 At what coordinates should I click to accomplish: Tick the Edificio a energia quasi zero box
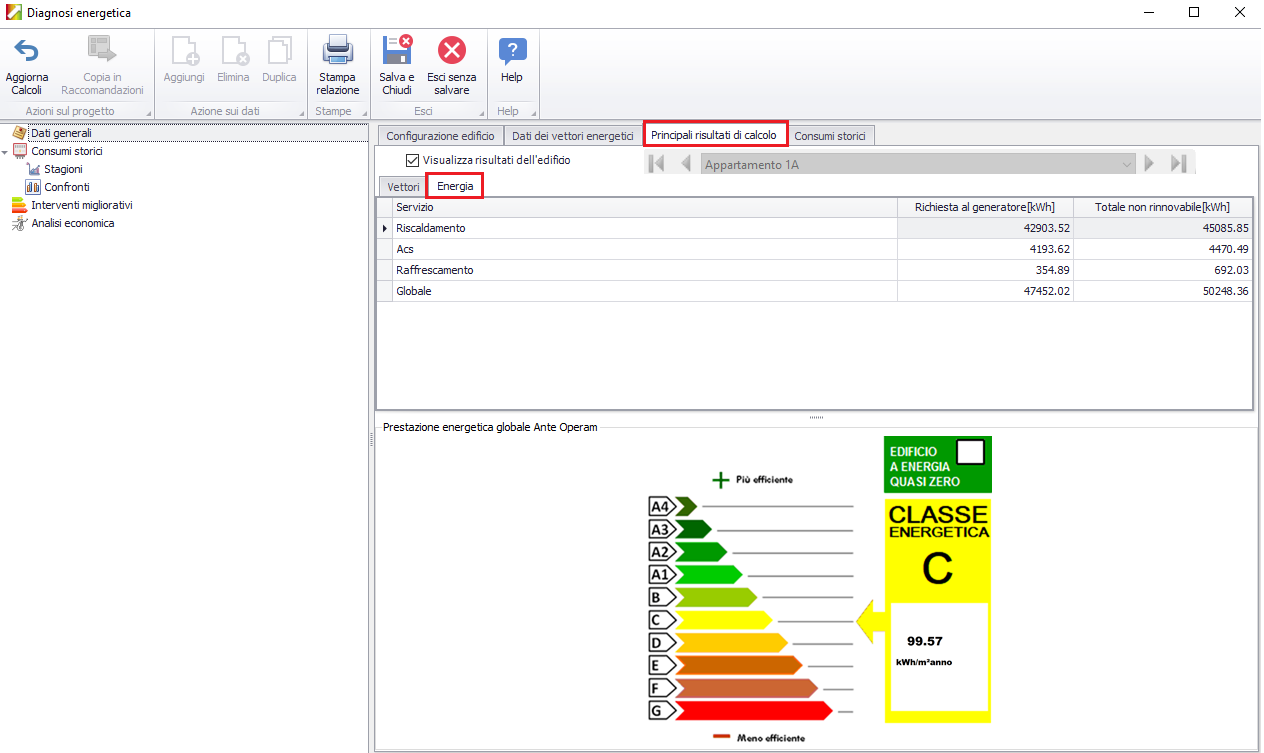970,452
